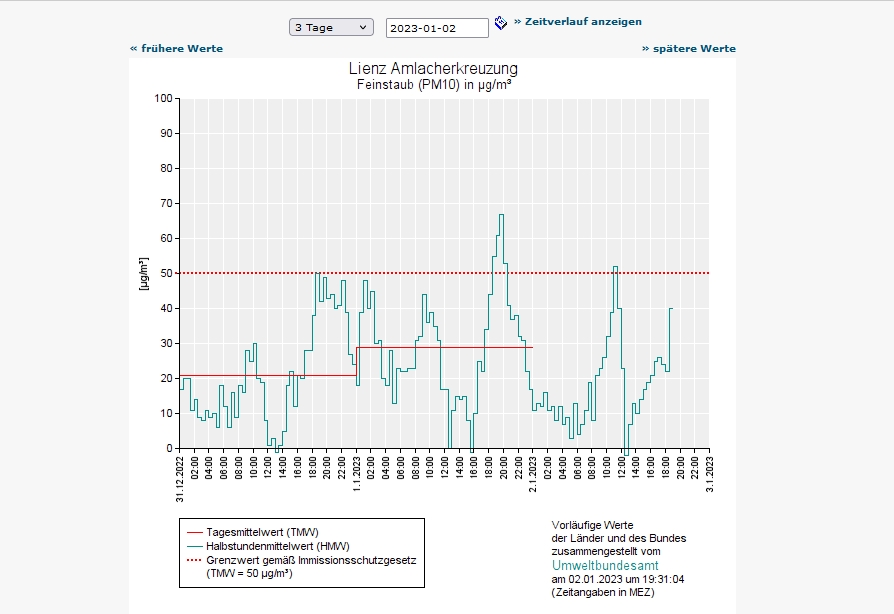The image size is (894, 614).
Task: Click the teal Halbstundenmittelwert legend line swatch
Action: click(192, 546)
